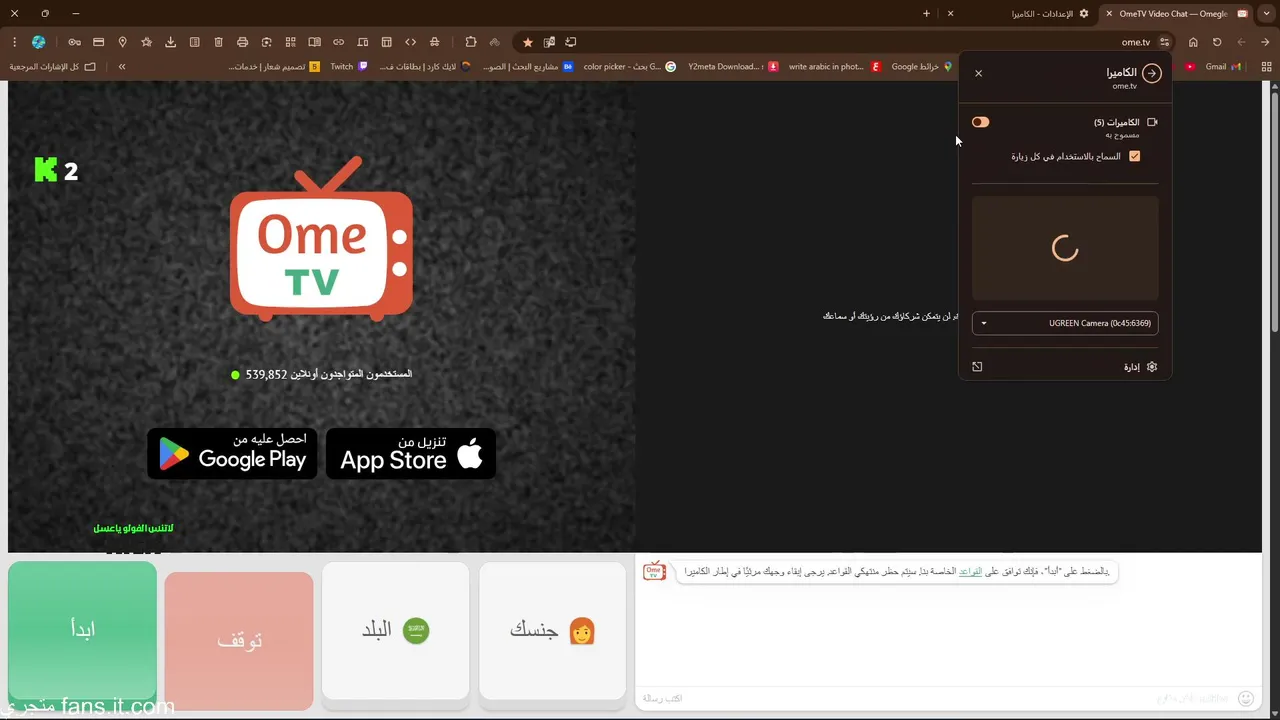Open the country (البلد) selector
The height and width of the screenshot is (720, 1280).
395,631
